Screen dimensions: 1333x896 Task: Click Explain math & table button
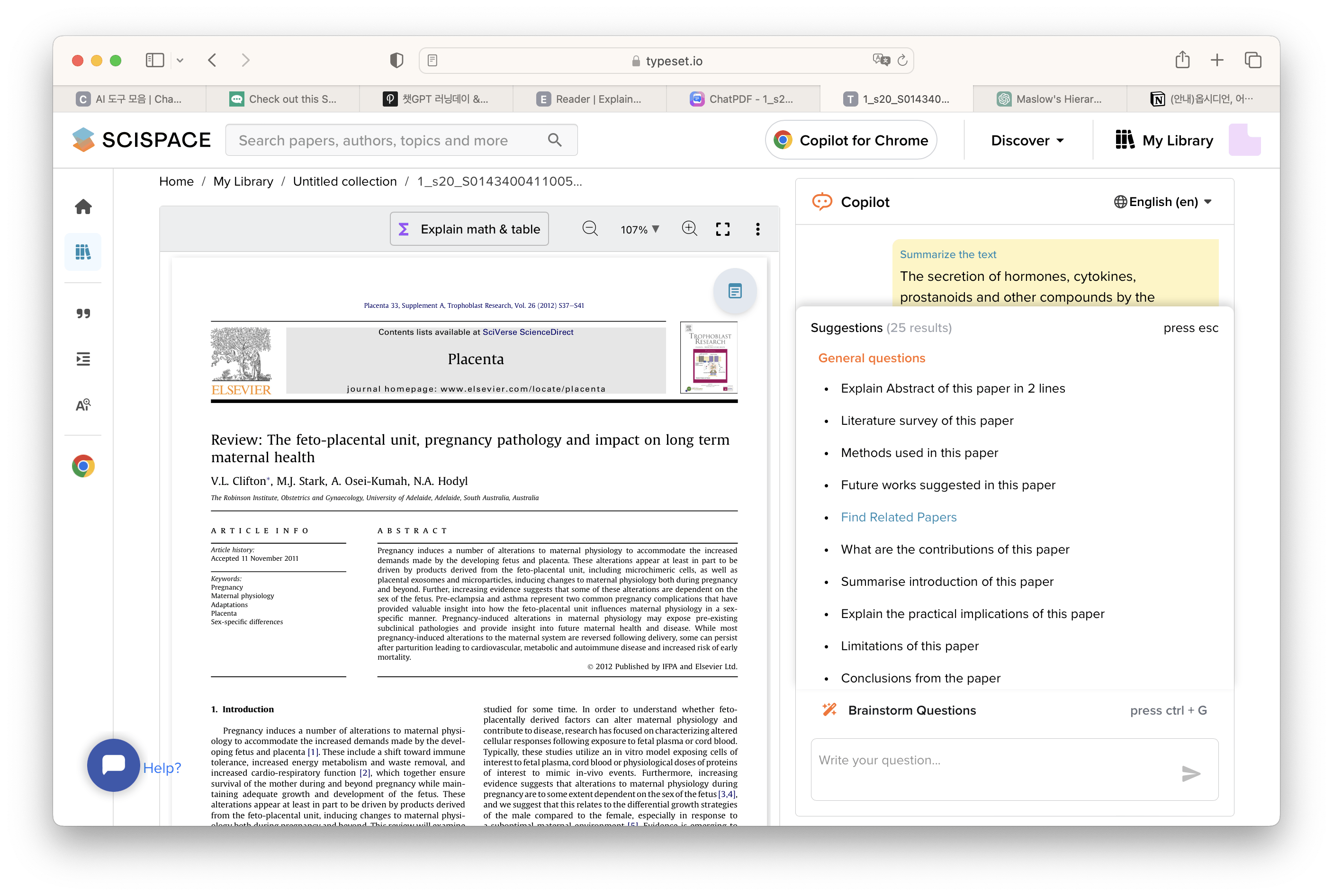click(469, 229)
